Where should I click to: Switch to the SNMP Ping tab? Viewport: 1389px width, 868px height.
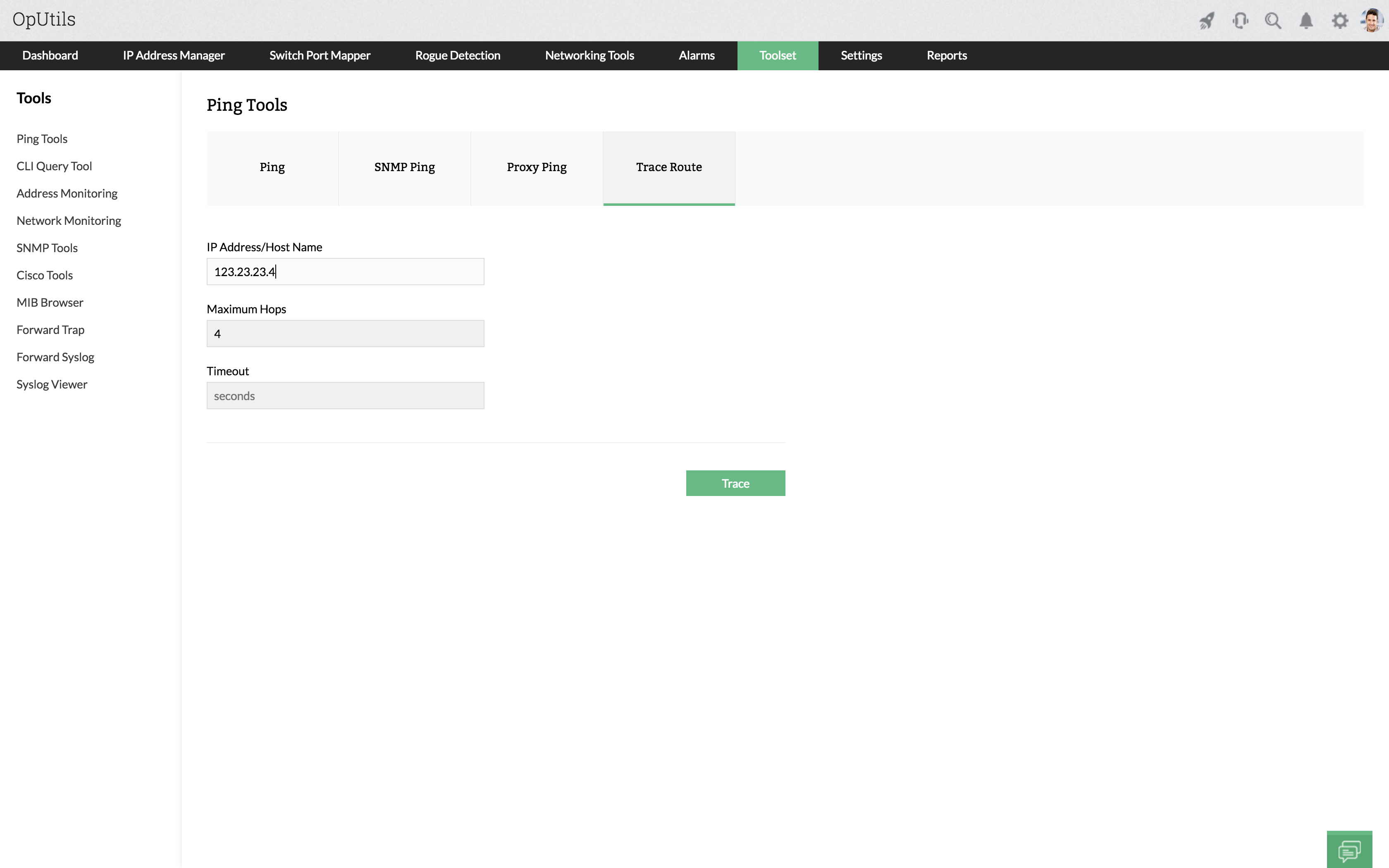click(x=405, y=167)
